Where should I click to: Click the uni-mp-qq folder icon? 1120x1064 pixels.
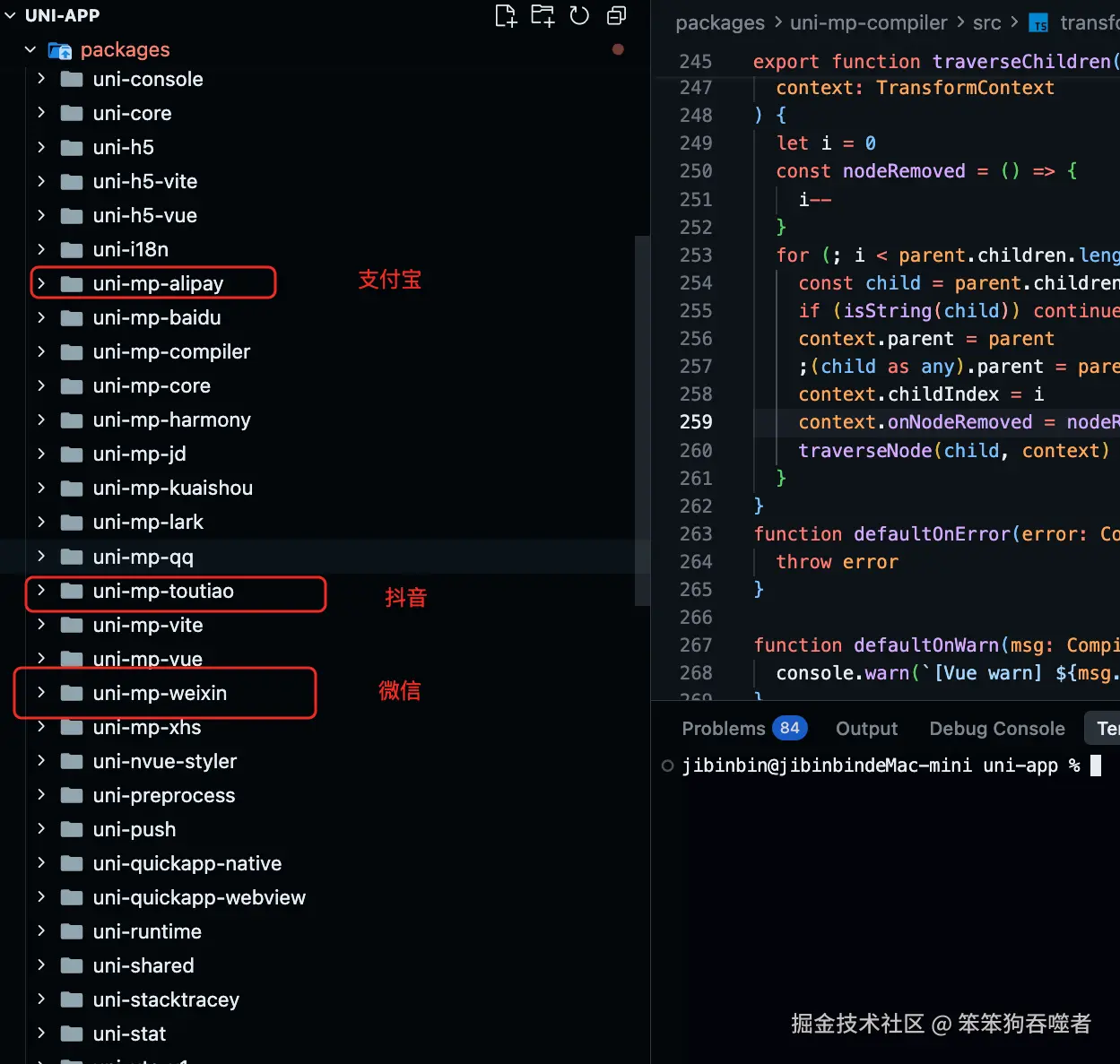72,558
